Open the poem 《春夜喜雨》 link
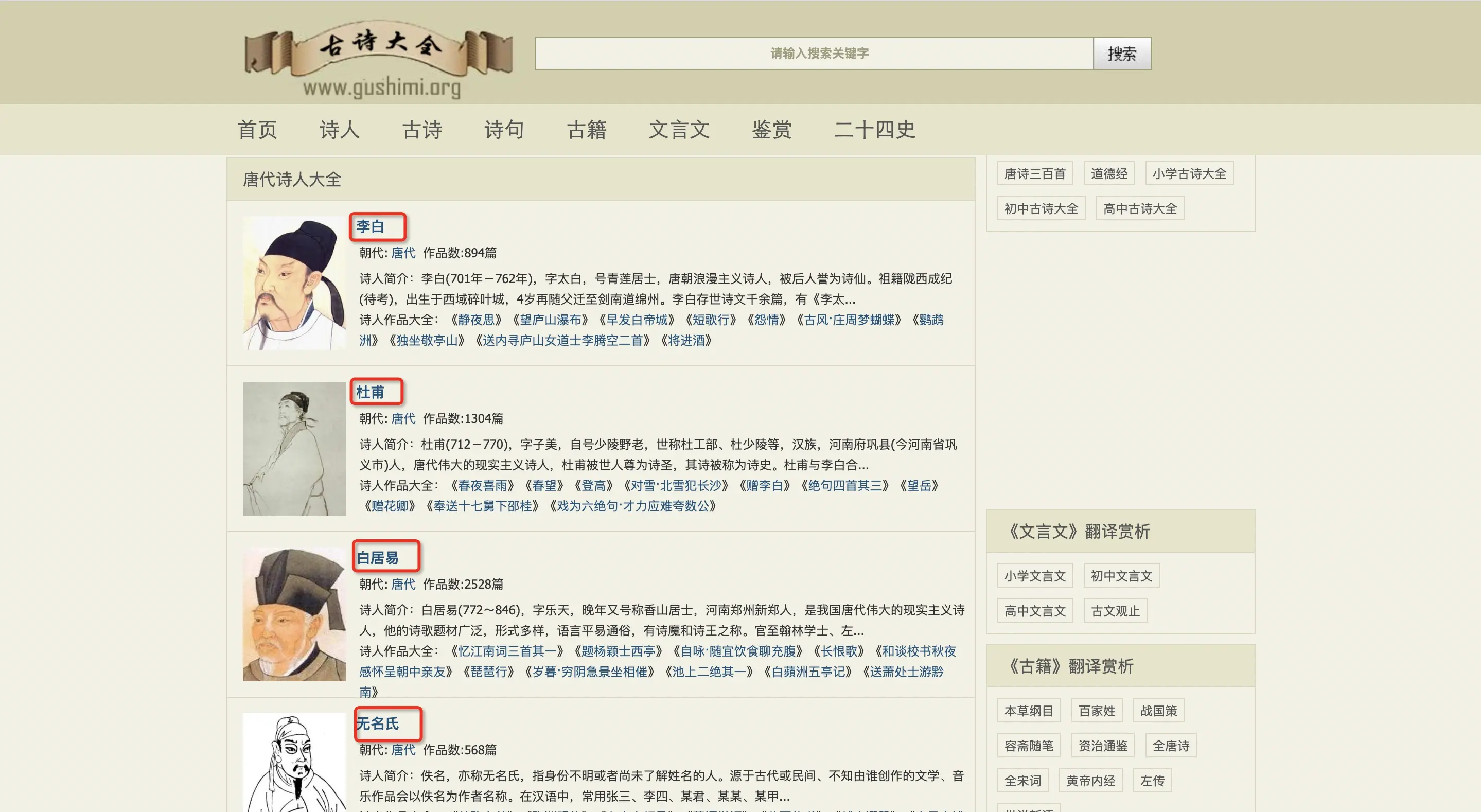 pos(483,485)
